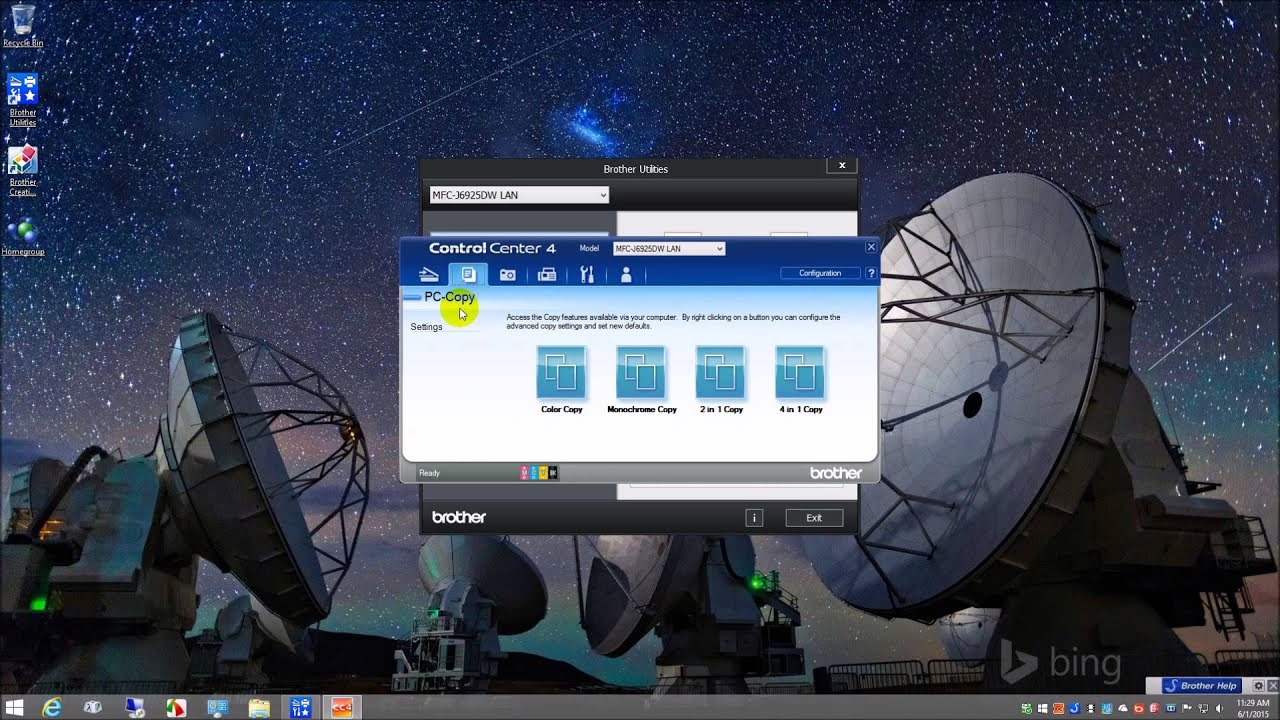1280x720 pixels.
Task: Open the PC-FAX tab icon
Action: coord(547,274)
